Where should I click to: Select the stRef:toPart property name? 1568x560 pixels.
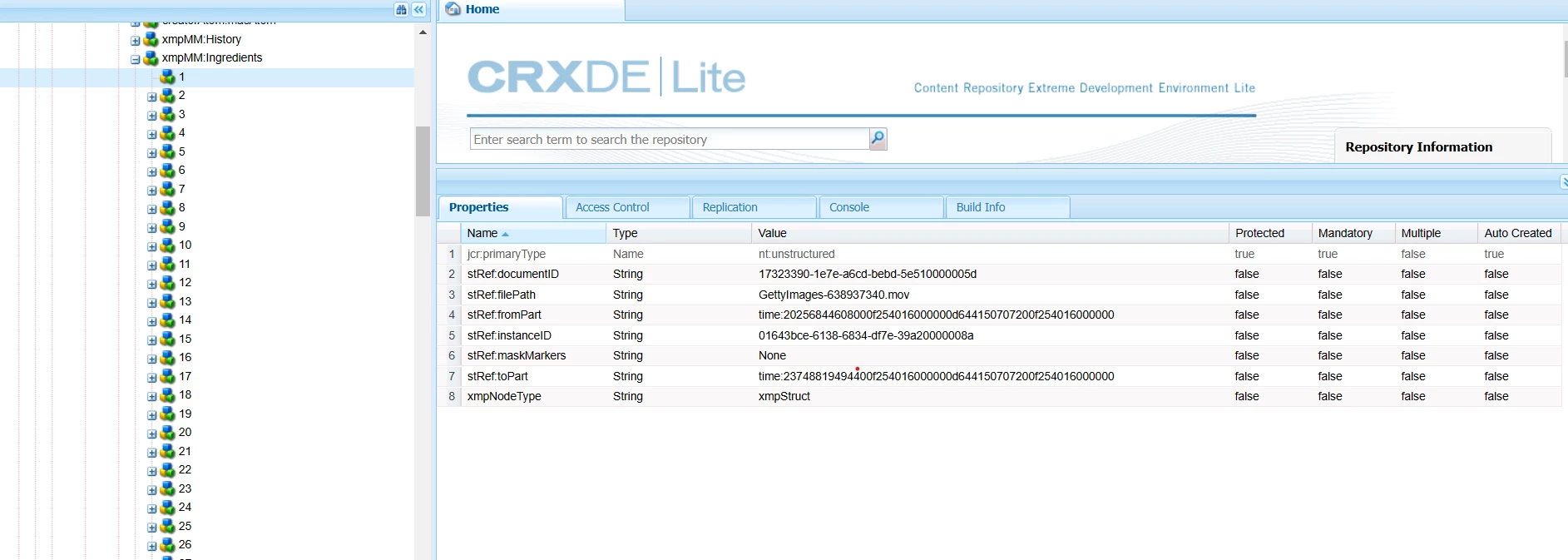pyautogui.click(x=497, y=376)
